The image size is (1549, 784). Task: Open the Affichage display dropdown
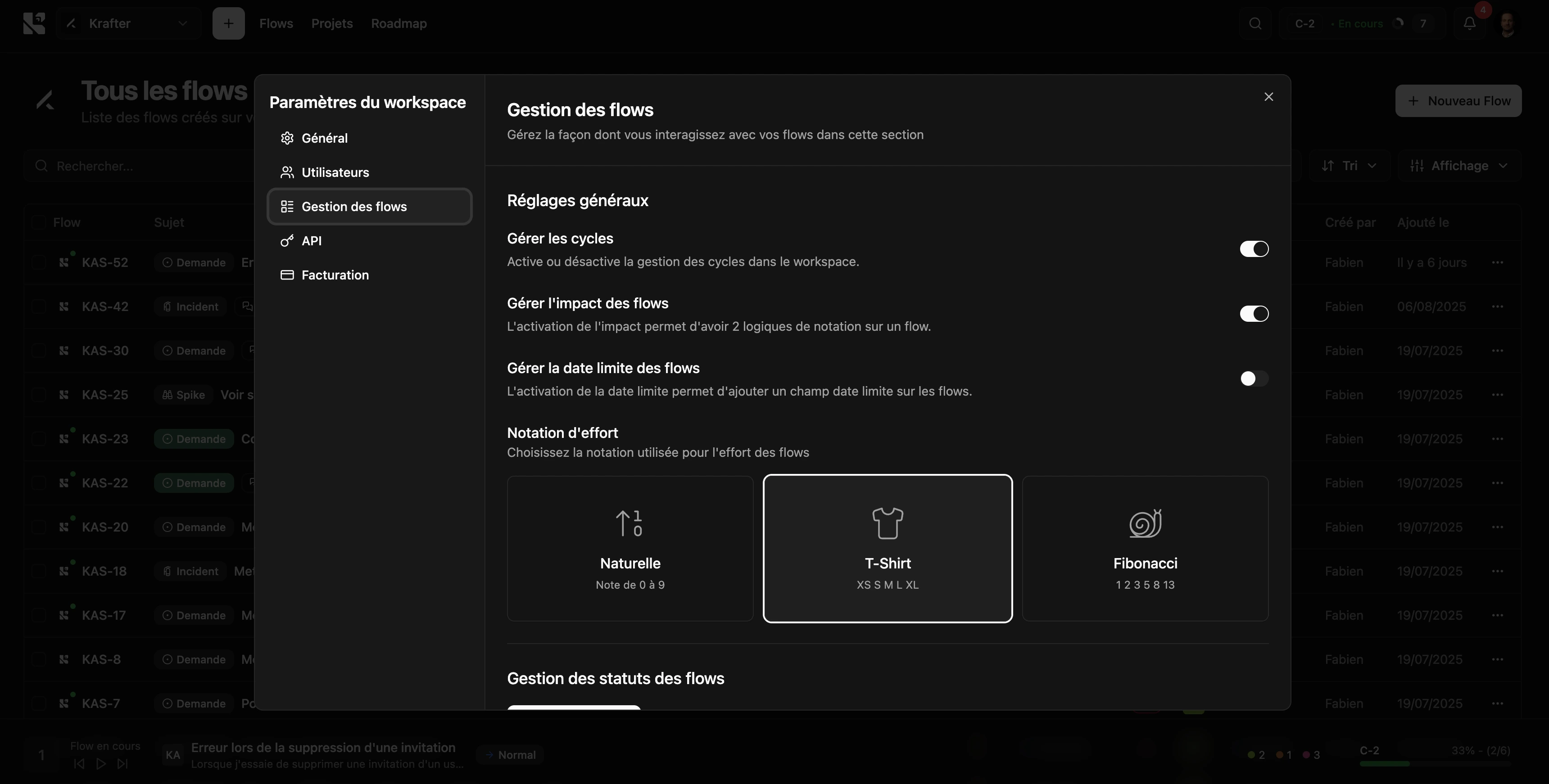click(1459, 166)
